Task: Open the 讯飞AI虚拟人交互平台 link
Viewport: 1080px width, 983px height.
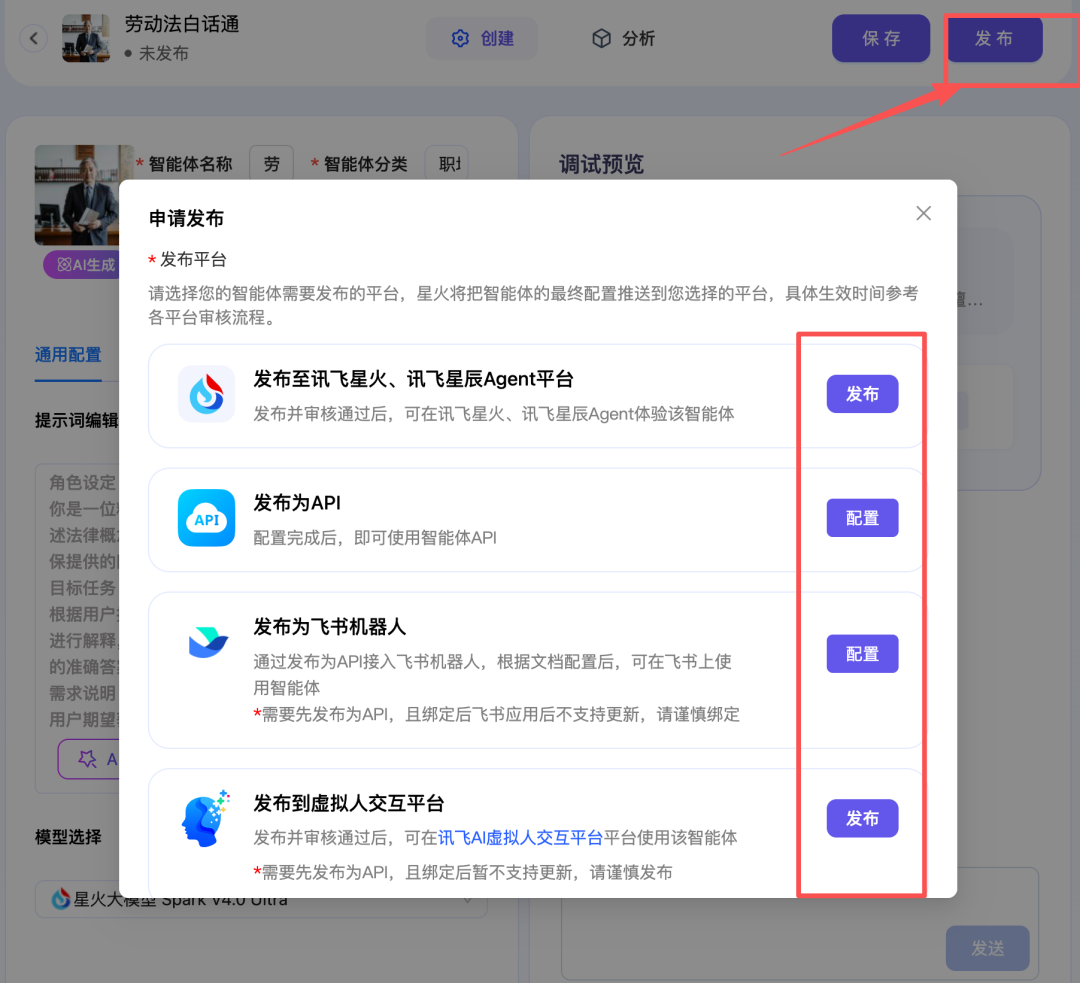Action: 520,838
